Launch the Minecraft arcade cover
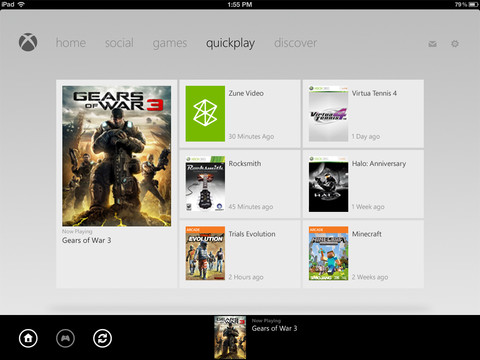This screenshot has width=480, height=360. pyautogui.click(x=328, y=254)
